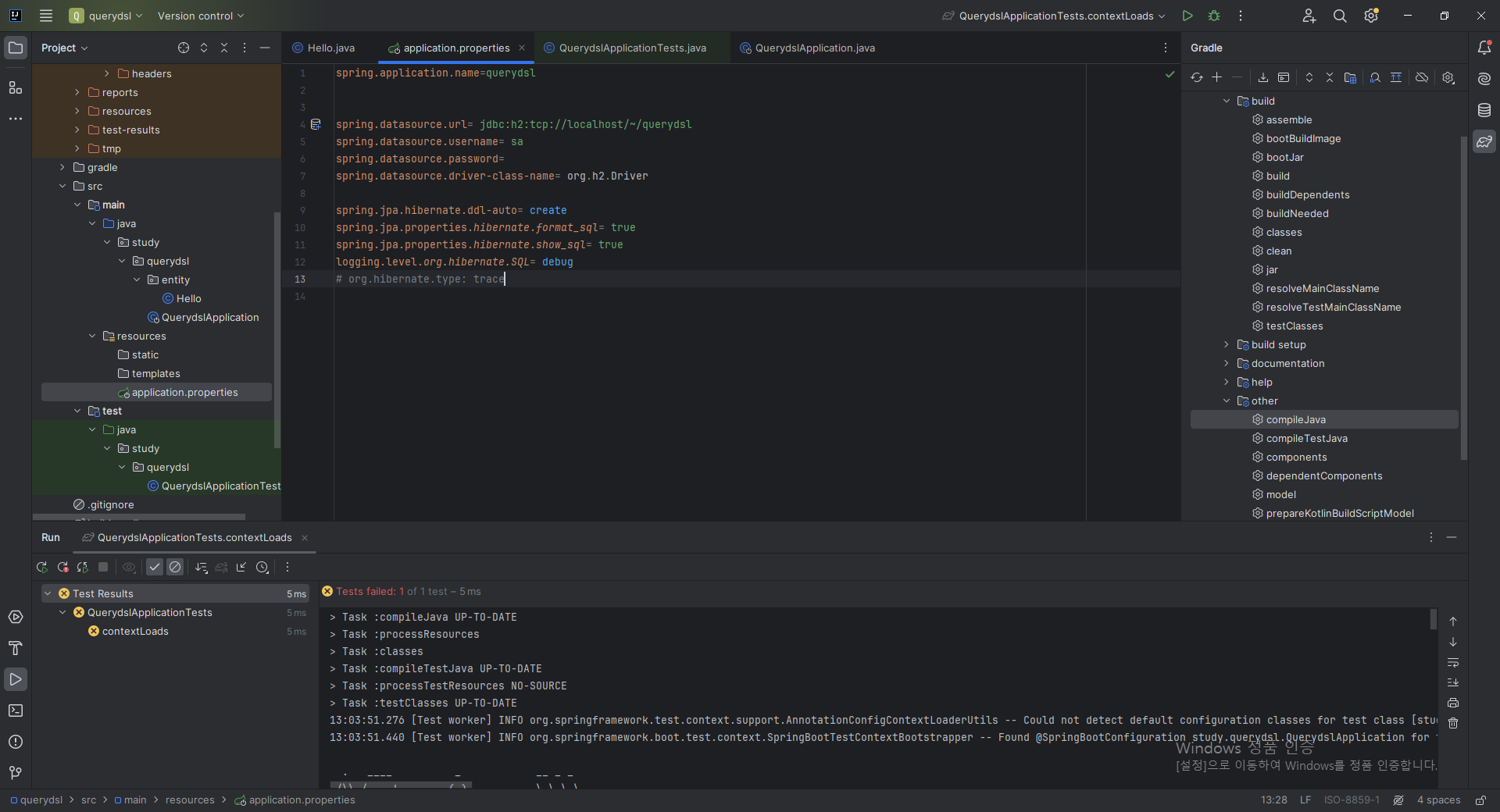Switch to QuerydslApplication.java tab

pos(808,48)
